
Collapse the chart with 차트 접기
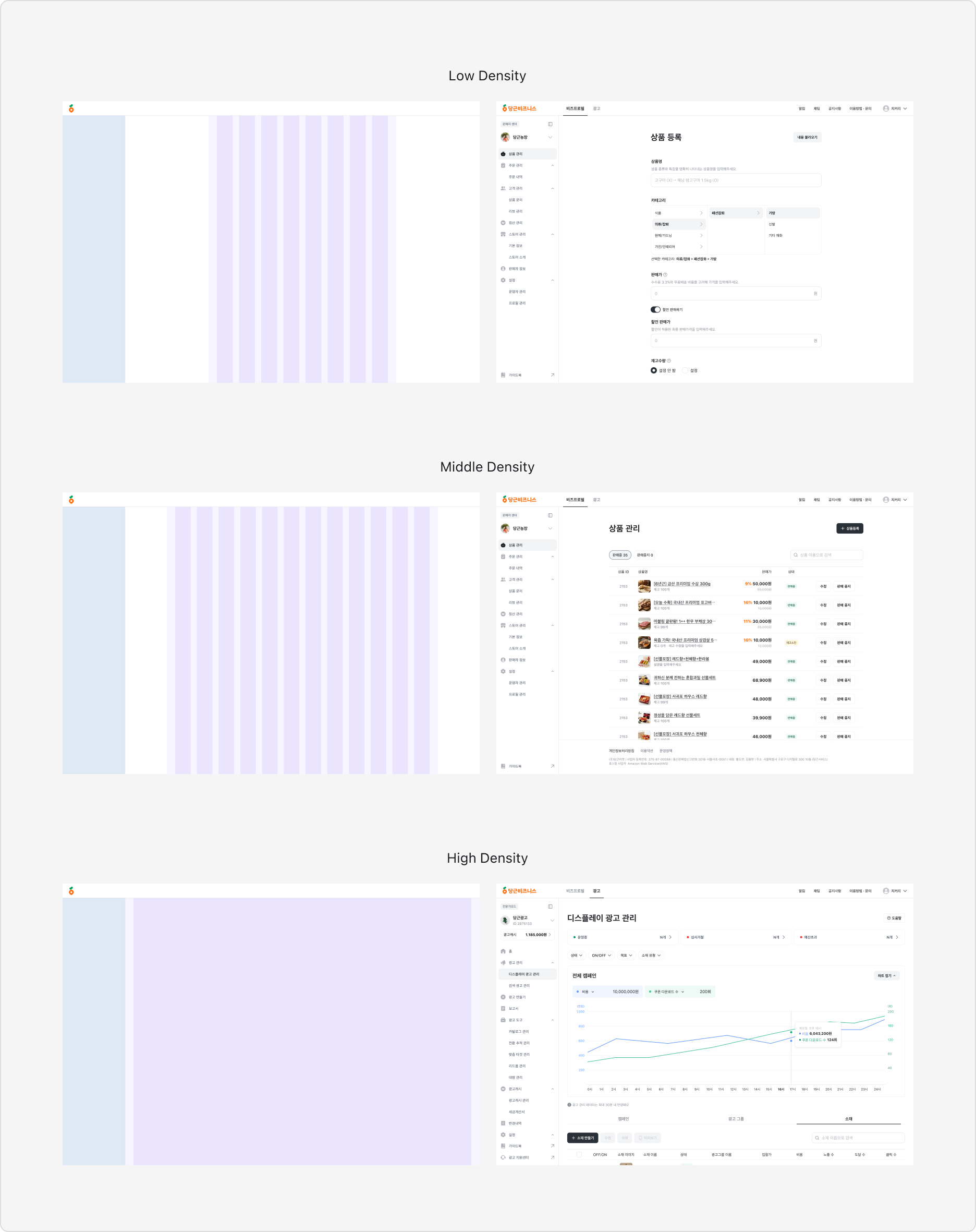[x=887, y=976]
